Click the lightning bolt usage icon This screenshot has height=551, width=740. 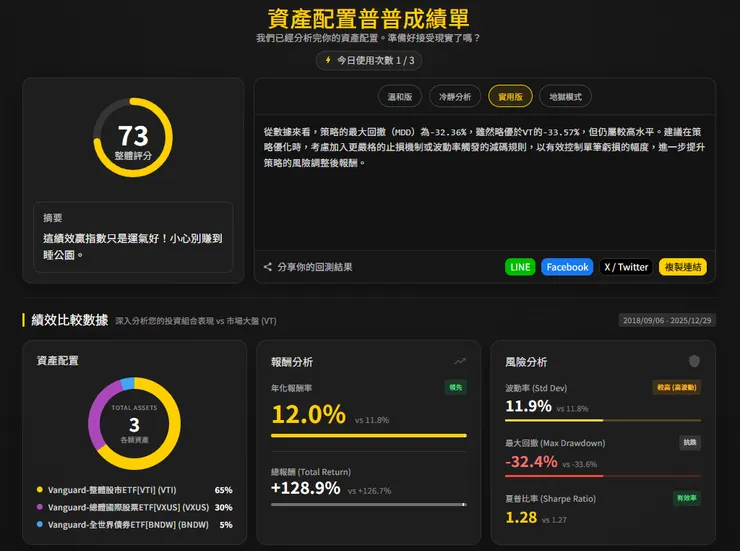[328, 60]
